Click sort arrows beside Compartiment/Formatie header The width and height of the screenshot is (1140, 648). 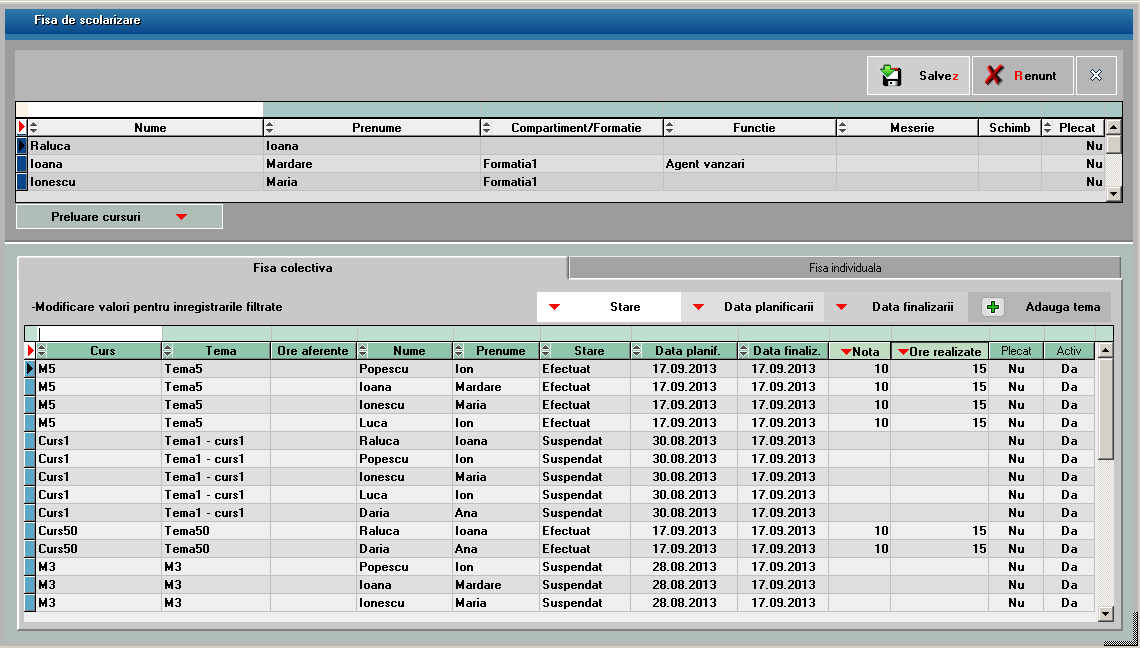coord(487,128)
